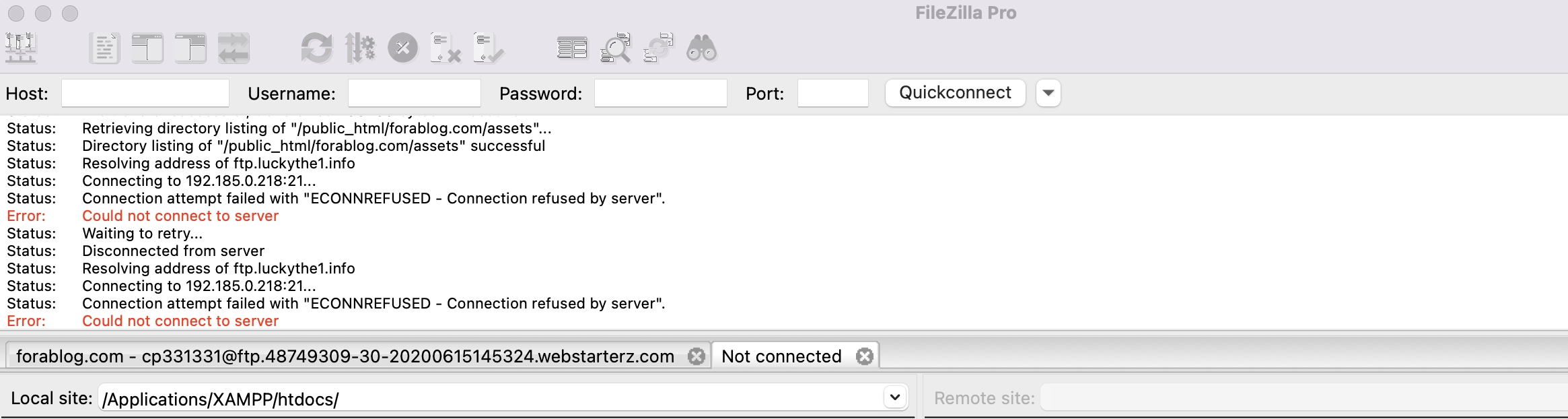Focus the Host input field
1568x419 pixels.
tap(145, 93)
